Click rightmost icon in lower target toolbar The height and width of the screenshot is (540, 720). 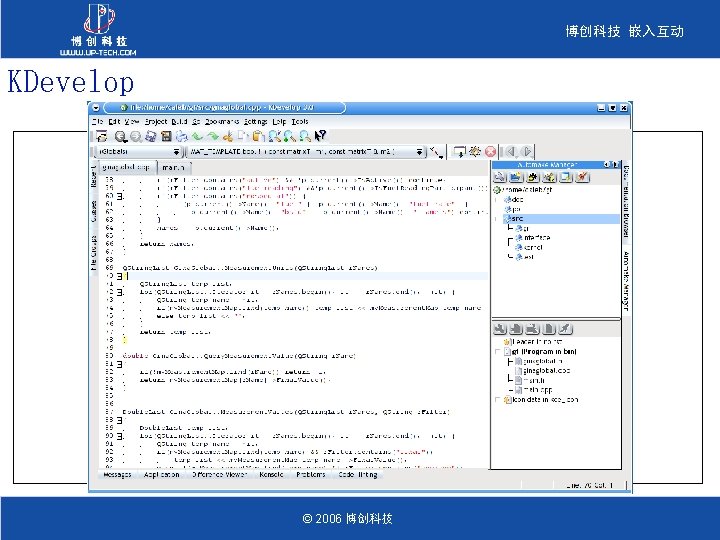565,329
